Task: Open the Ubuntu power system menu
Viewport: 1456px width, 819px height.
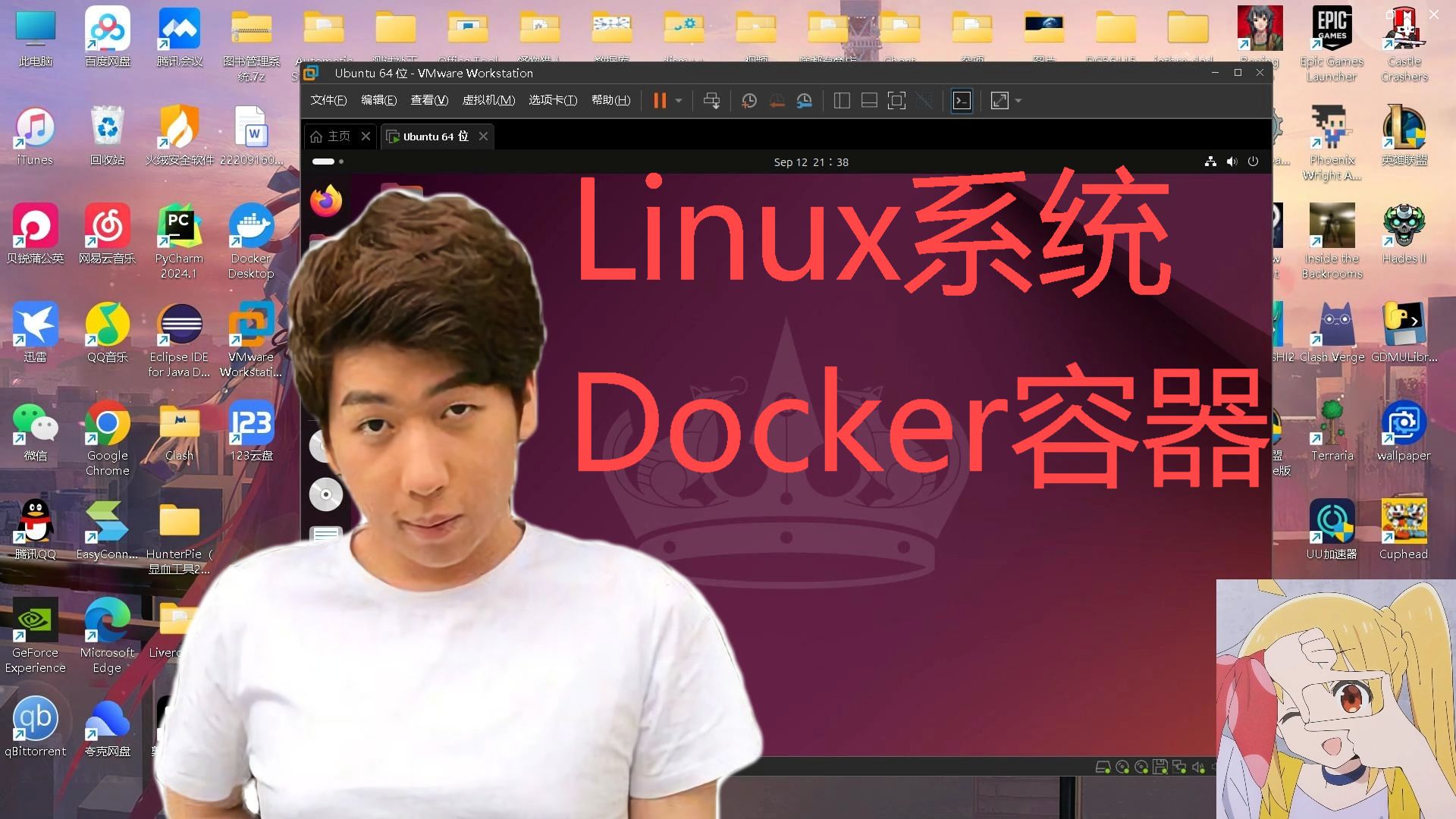Action: click(x=1253, y=162)
